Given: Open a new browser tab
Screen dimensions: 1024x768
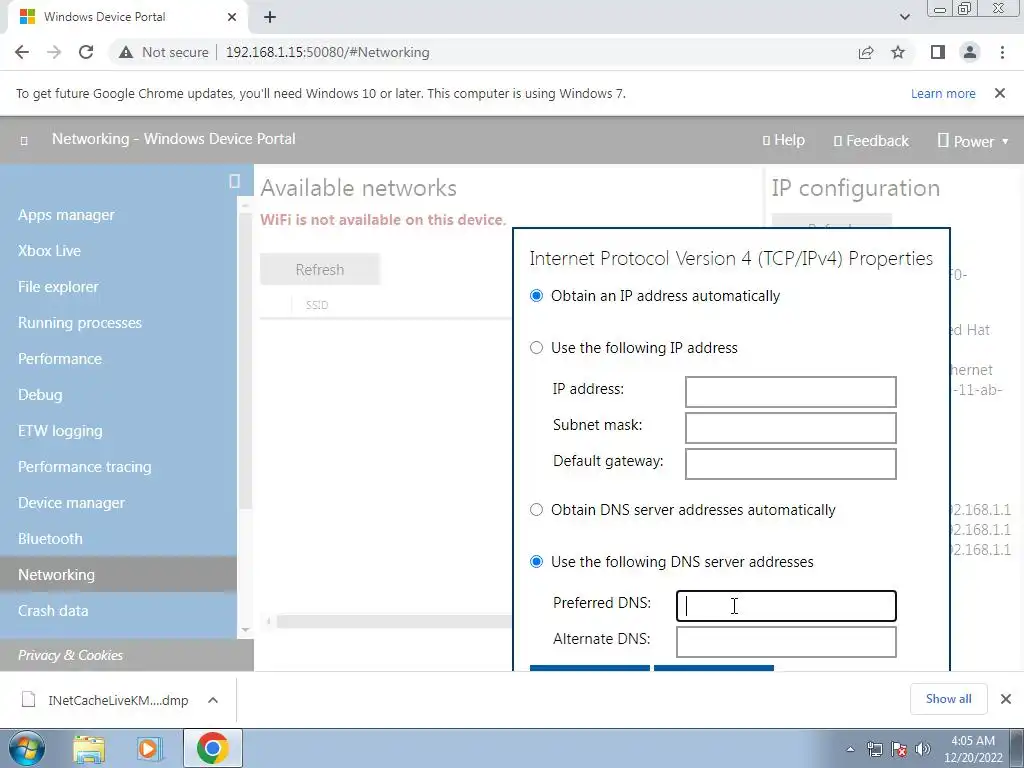Looking at the screenshot, I should 270,17.
